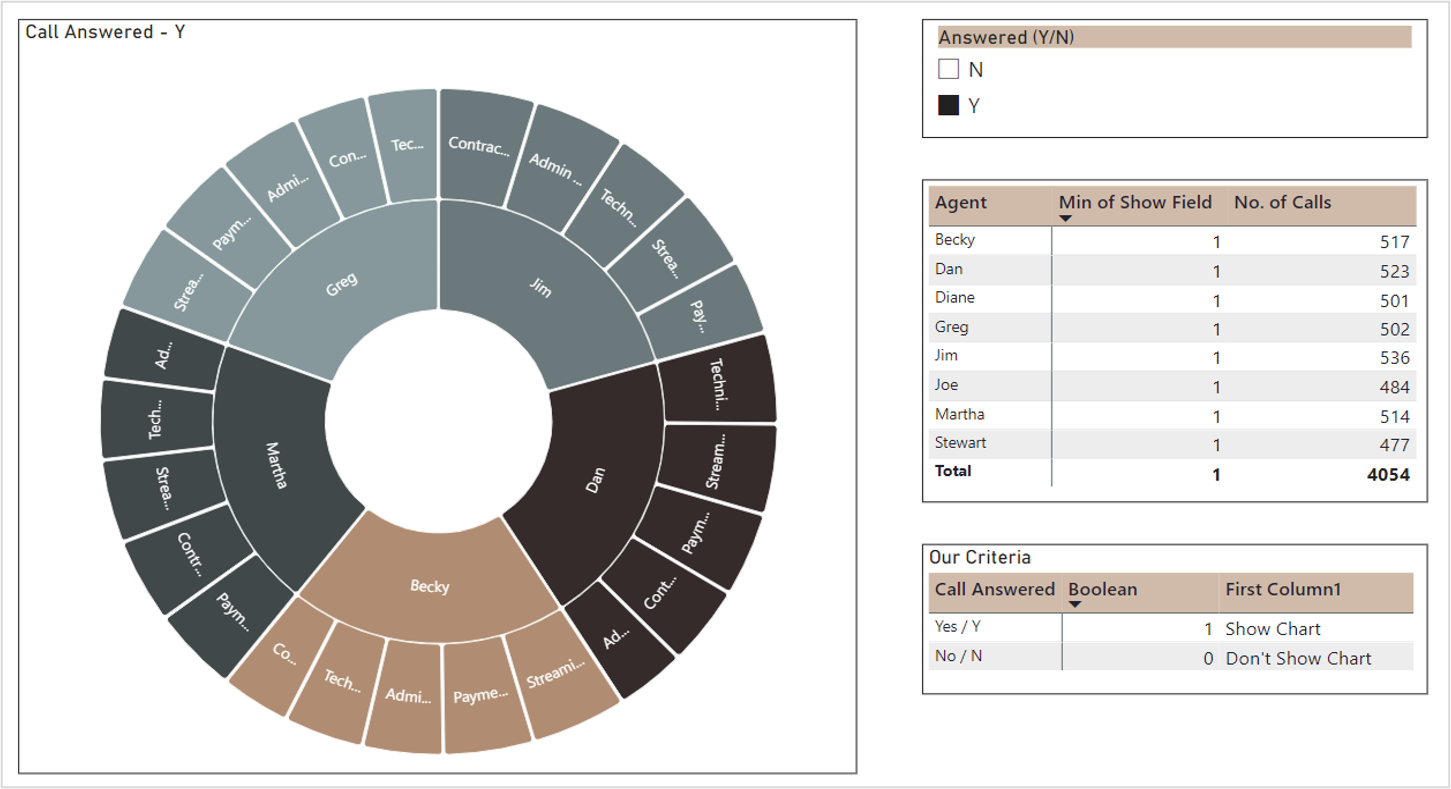Click the Yes / Y criteria row
The image size is (1451, 789).
click(x=958, y=627)
